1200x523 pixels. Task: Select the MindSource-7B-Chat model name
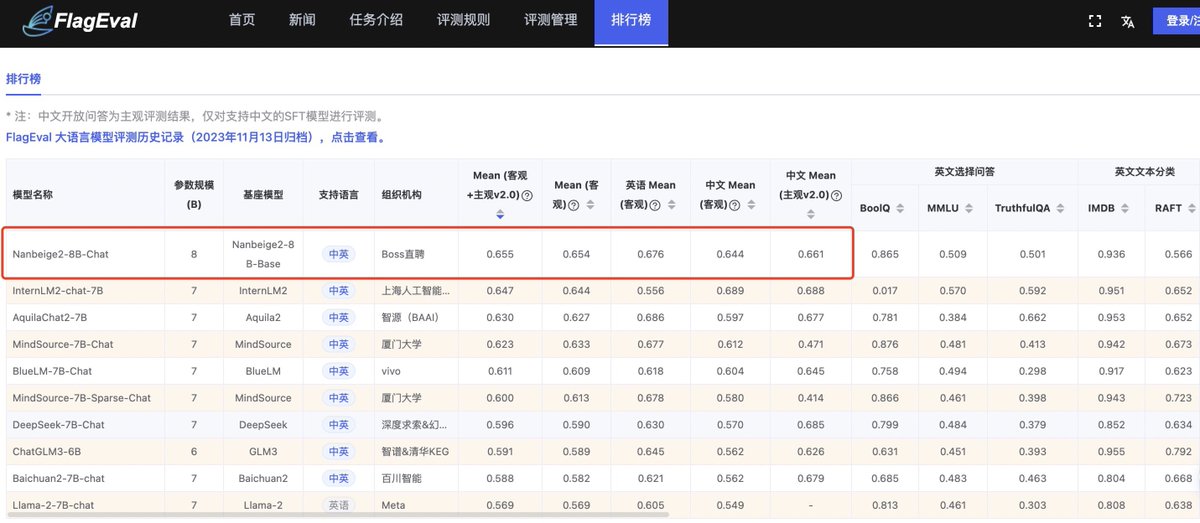click(62, 344)
